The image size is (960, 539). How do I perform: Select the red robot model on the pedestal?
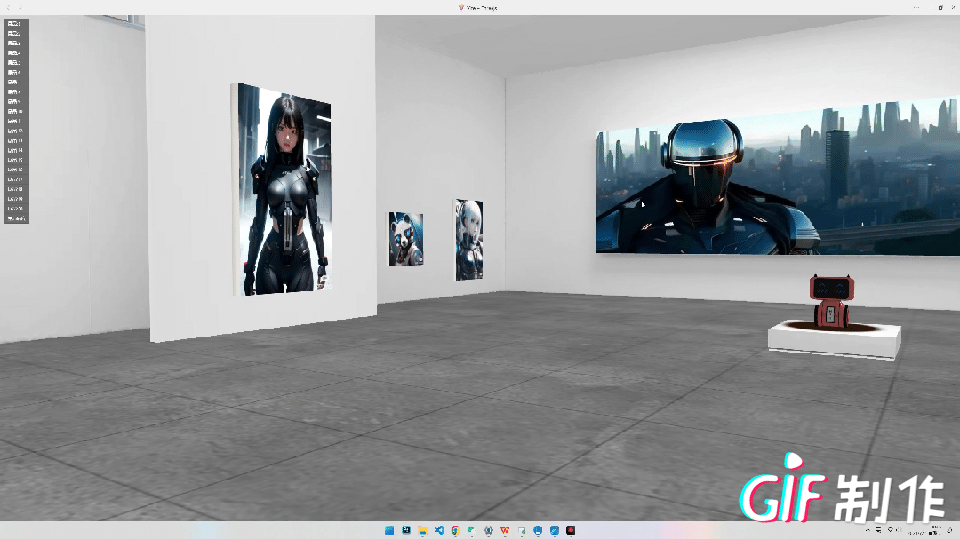click(831, 301)
